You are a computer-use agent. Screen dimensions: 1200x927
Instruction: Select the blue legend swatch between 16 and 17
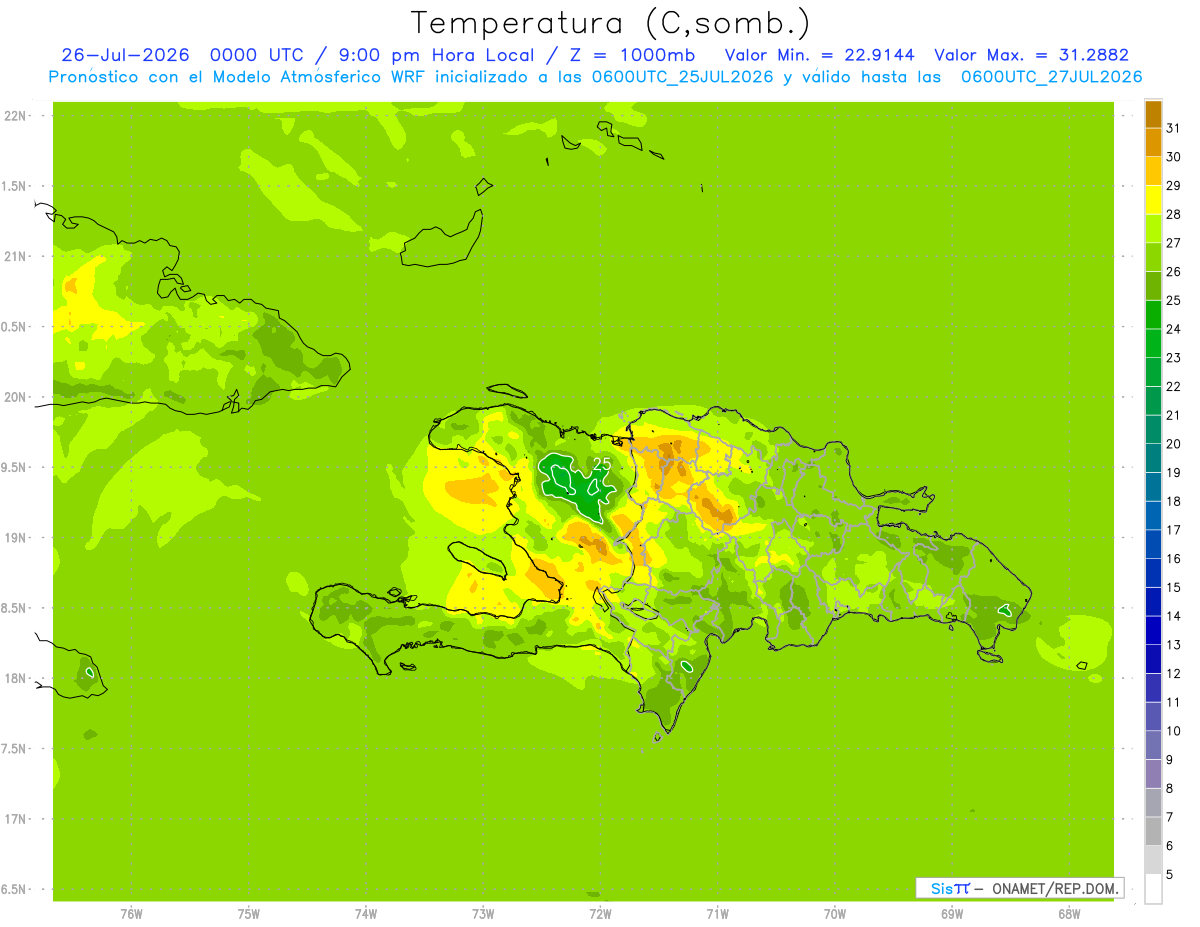tap(1153, 544)
